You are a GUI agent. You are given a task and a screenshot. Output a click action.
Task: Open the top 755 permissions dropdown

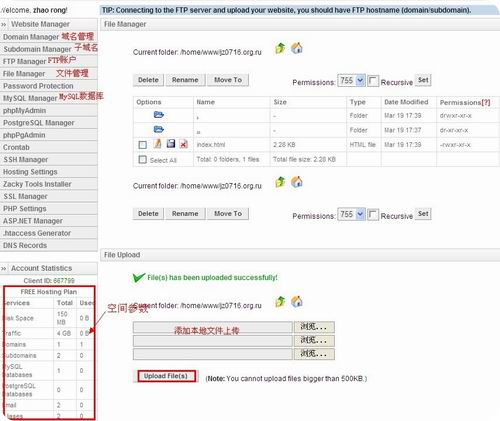(351, 81)
